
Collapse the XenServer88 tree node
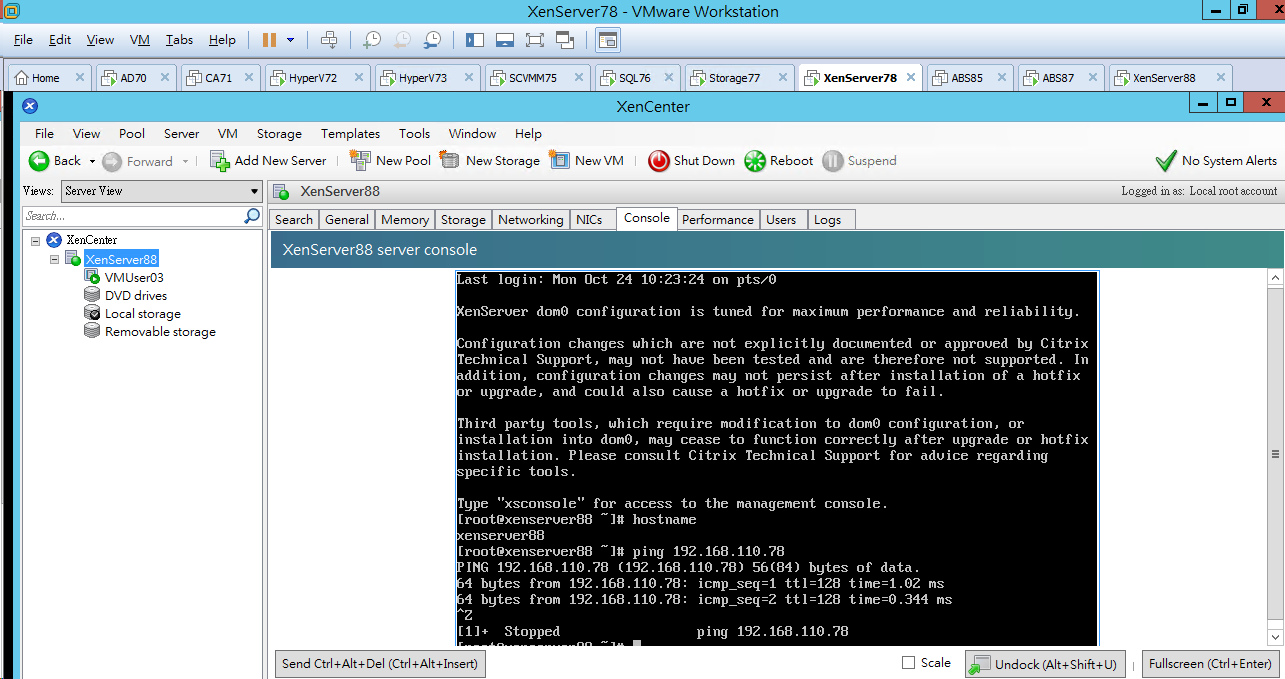pos(55,259)
